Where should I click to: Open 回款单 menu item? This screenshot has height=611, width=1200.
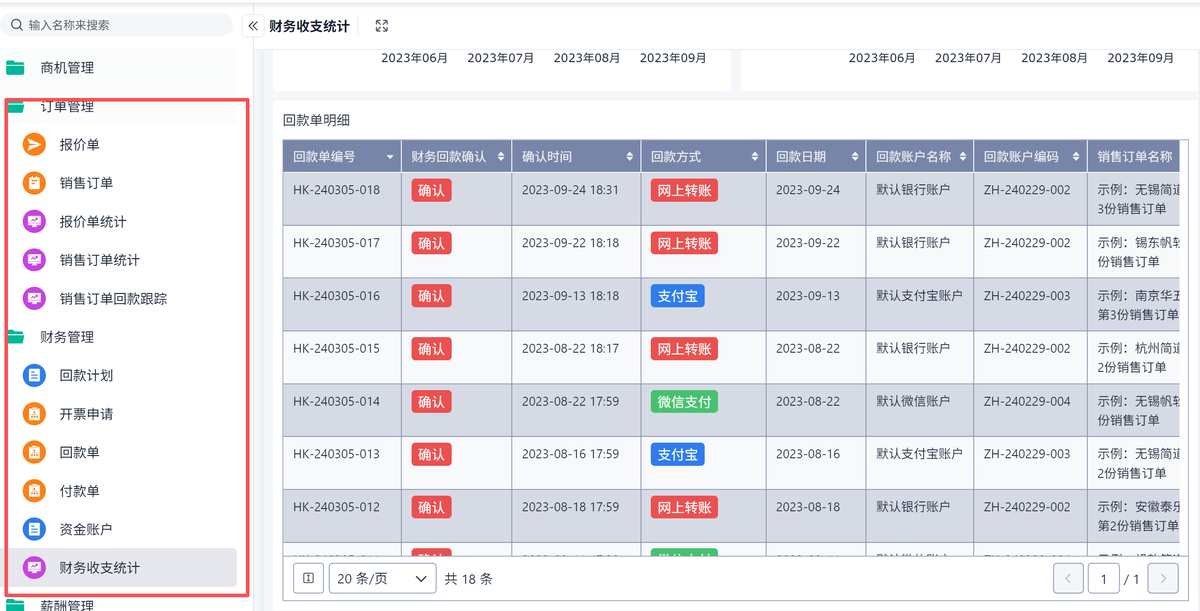[x=80, y=453]
